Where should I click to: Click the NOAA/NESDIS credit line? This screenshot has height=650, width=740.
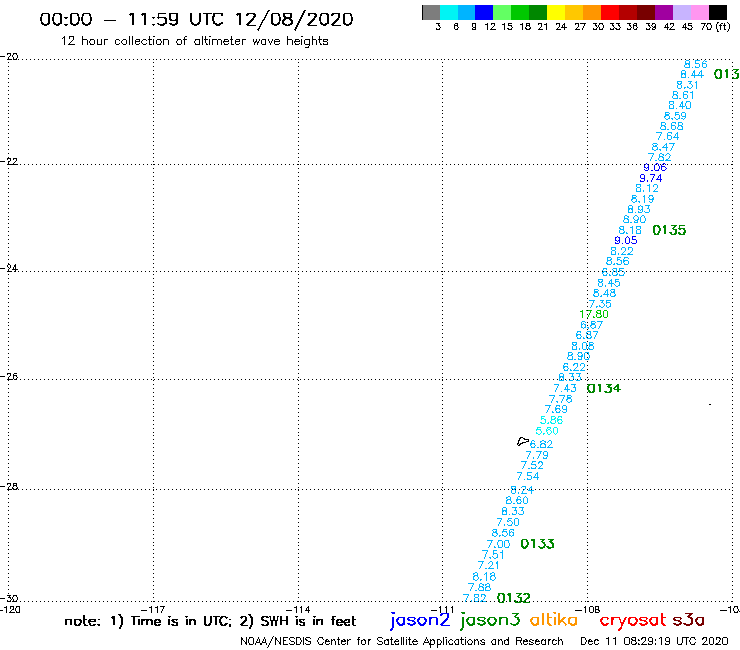[402, 641]
